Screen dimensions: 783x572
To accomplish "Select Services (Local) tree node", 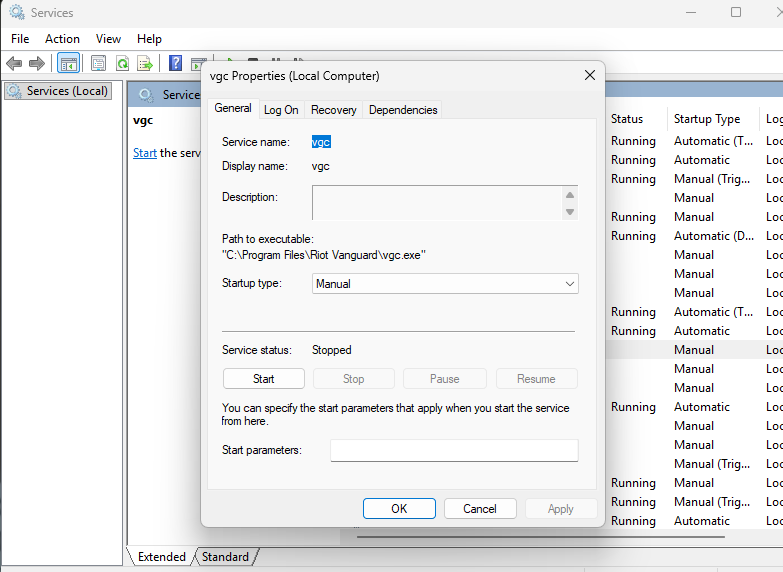I will [57, 91].
